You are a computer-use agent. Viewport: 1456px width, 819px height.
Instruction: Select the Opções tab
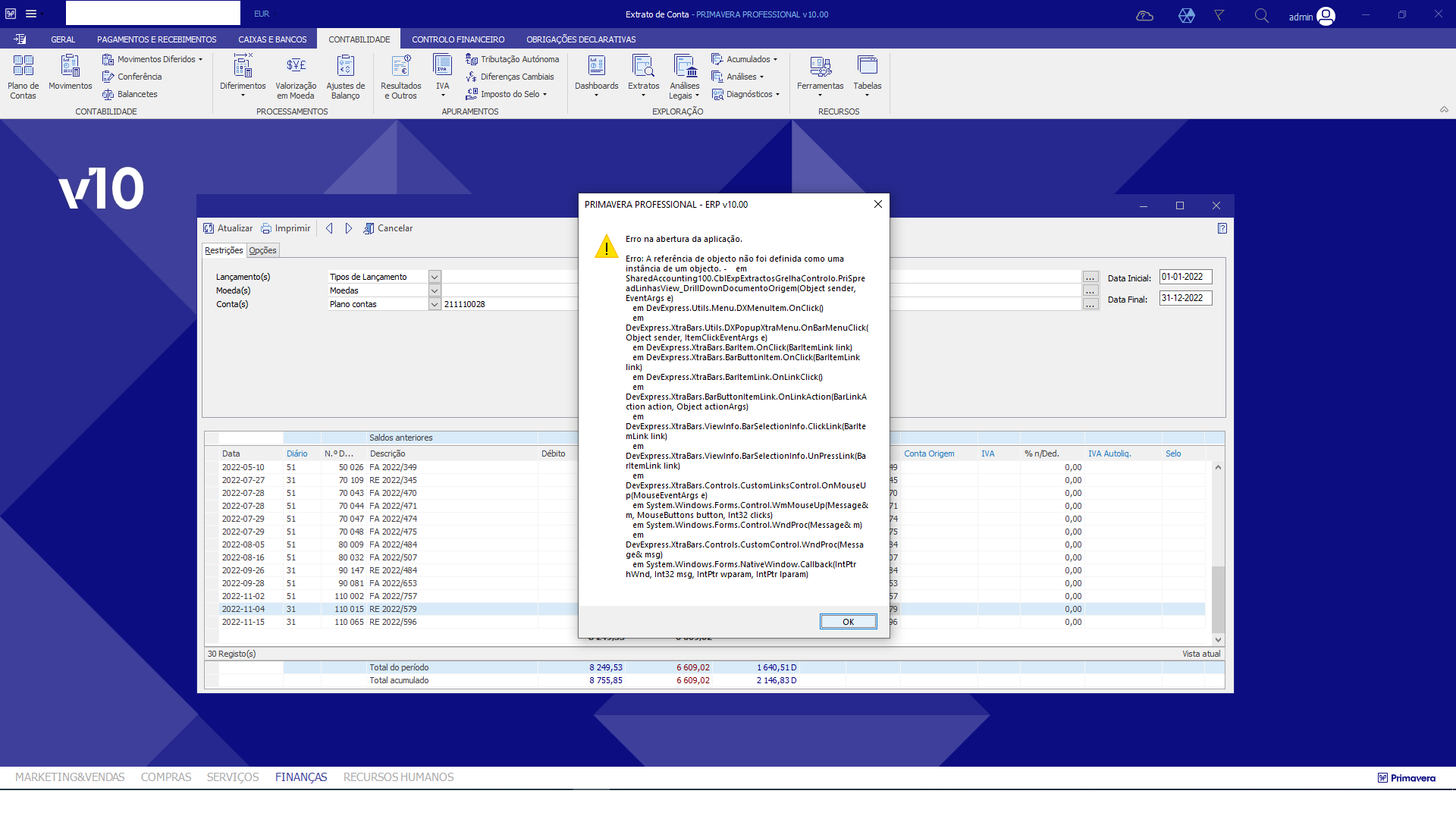pyautogui.click(x=262, y=250)
